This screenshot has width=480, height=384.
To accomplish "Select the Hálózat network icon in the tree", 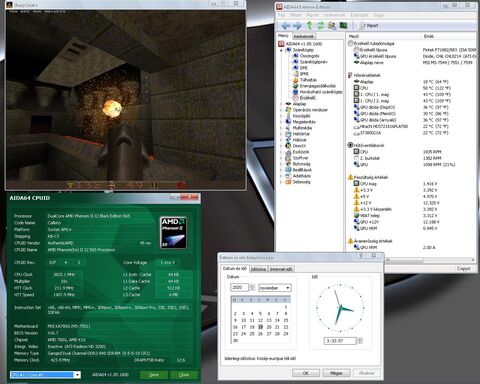I will (x=288, y=140).
